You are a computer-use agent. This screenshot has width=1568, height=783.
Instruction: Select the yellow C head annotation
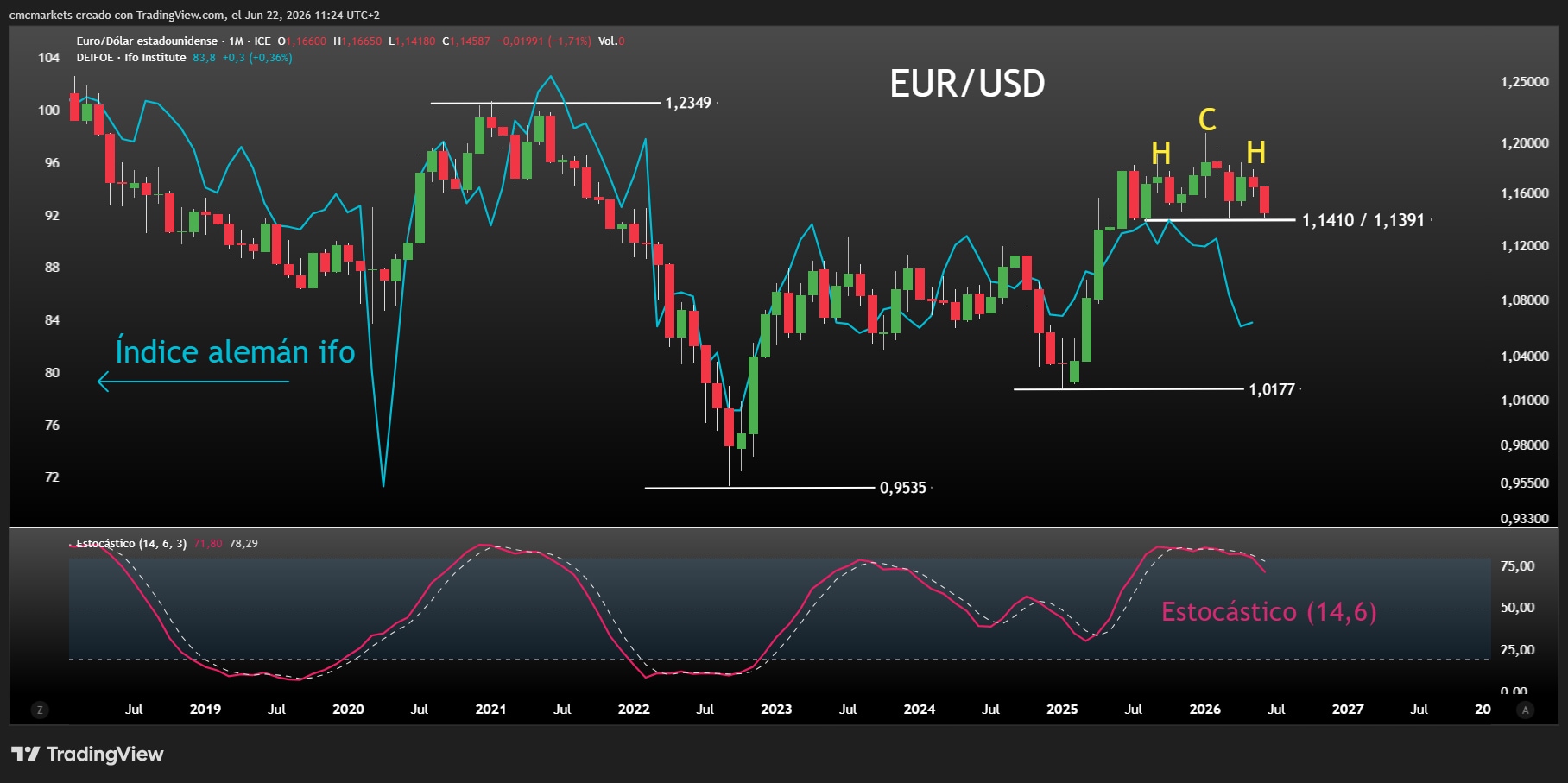pos(1207,119)
